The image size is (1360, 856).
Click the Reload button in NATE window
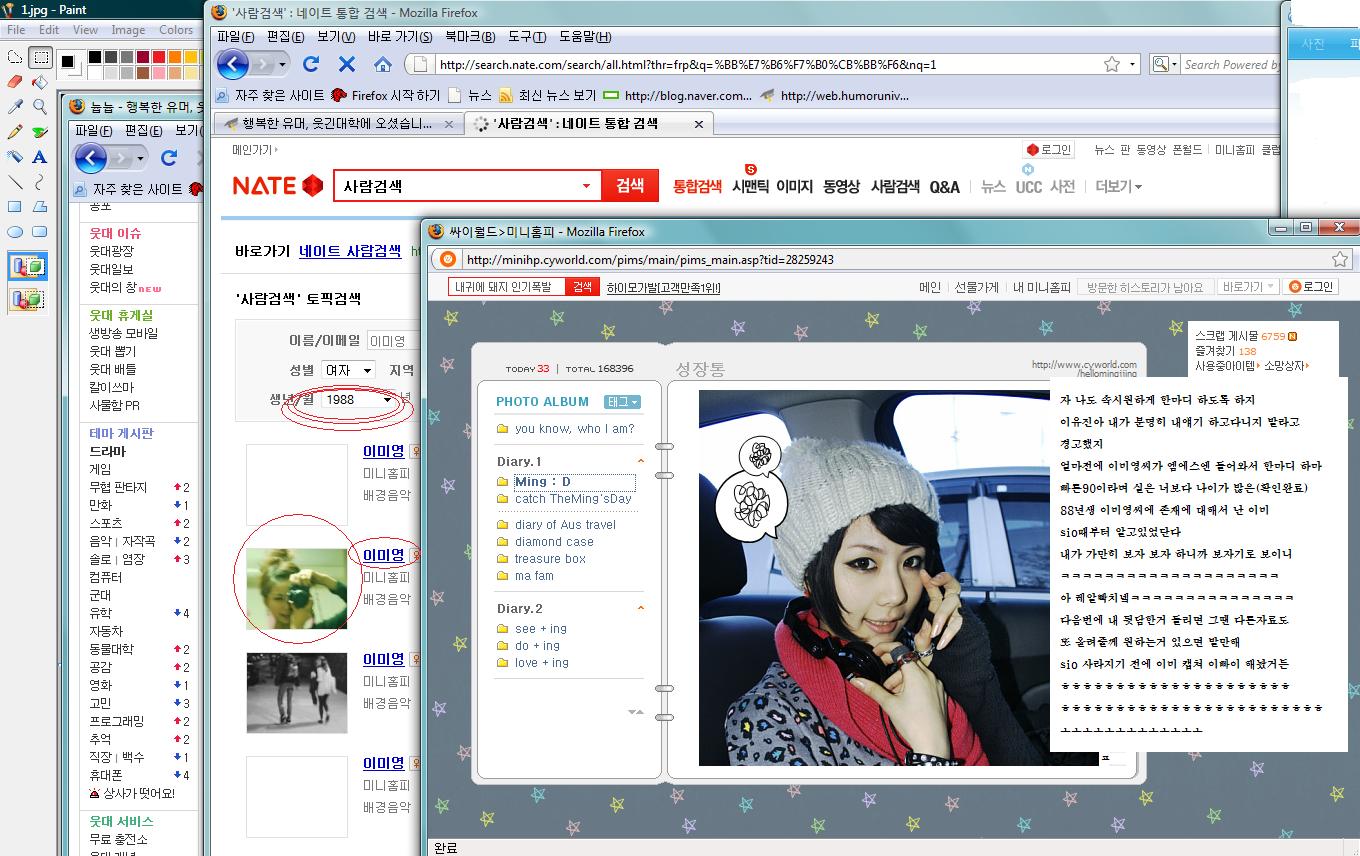click(311, 64)
